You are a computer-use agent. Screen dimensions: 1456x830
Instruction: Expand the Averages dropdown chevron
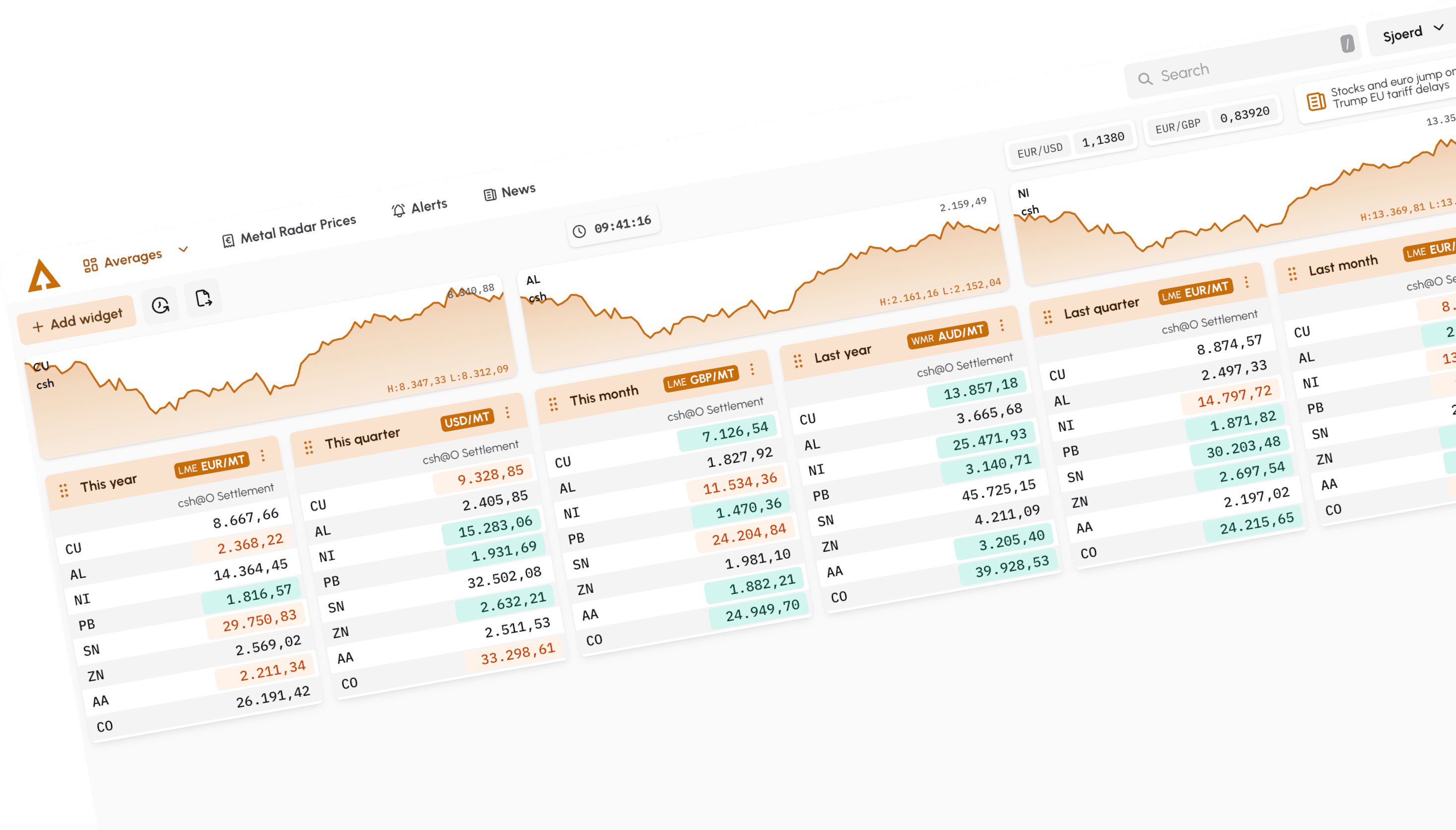[183, 250]
